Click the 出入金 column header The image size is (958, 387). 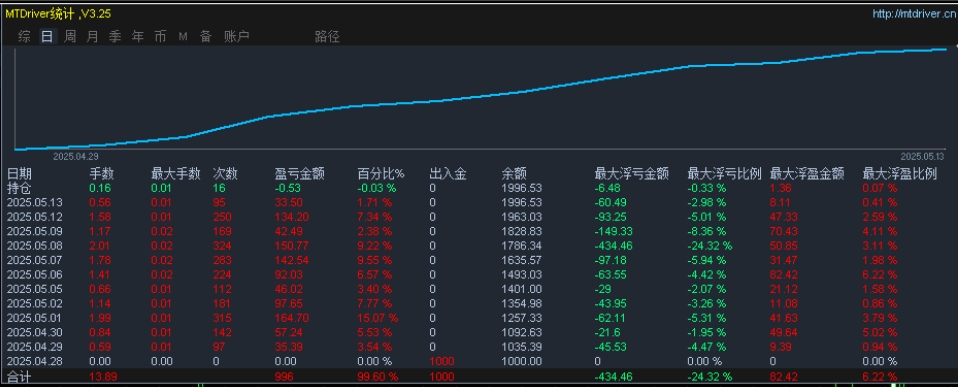point(448,174)
